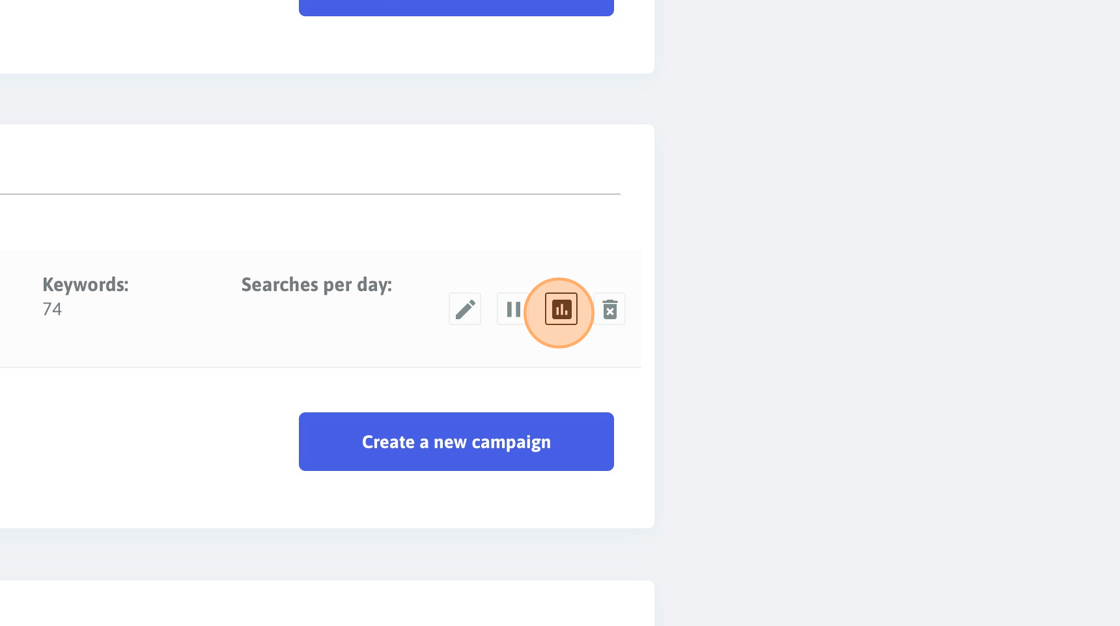The height and width of the screenshot is (626, 1120).
Task: Click the partially visible blue button at top
Action: coord(456,7)
